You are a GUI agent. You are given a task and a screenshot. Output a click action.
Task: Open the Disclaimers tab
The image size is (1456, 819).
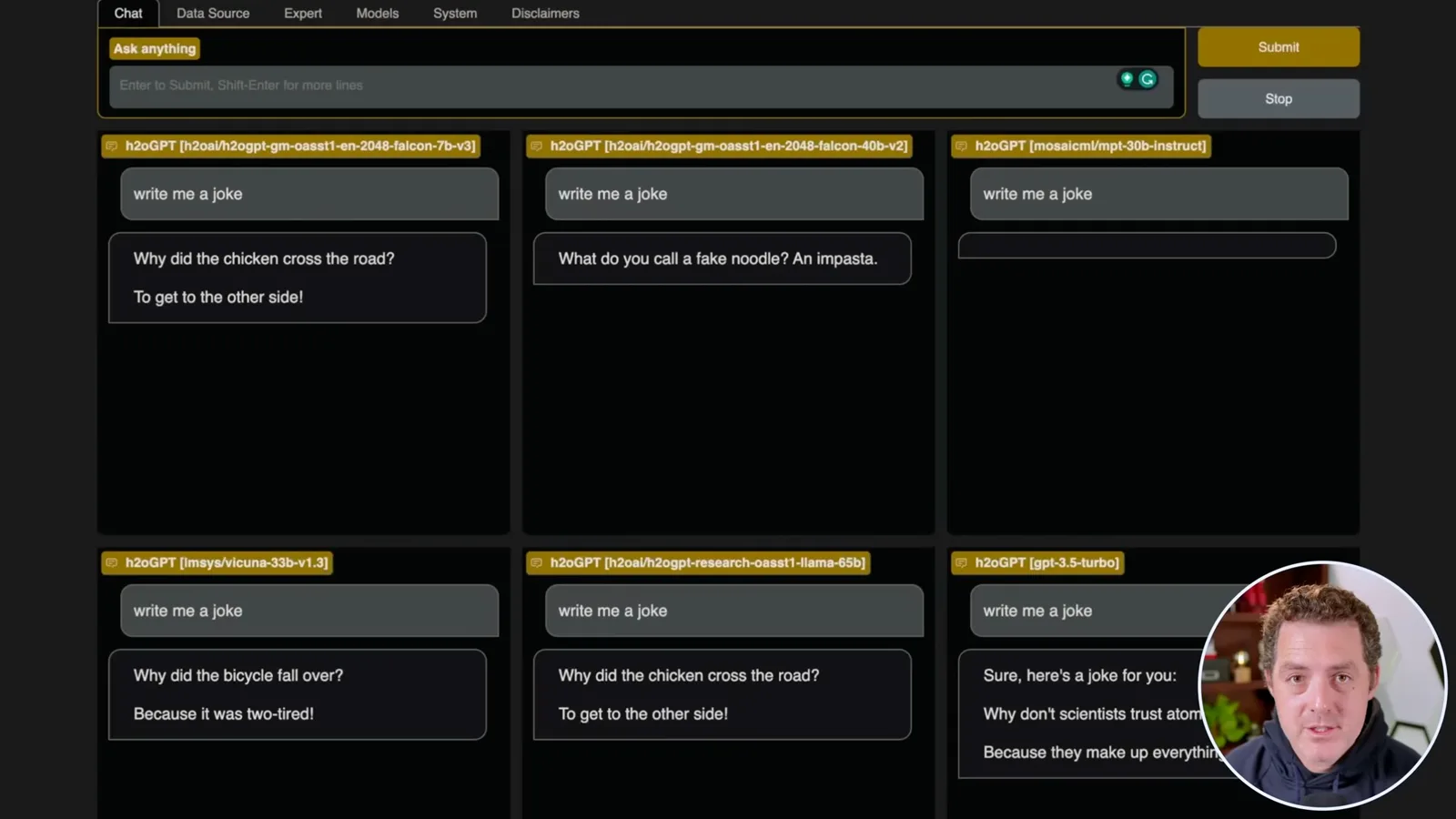pos(545,13)
